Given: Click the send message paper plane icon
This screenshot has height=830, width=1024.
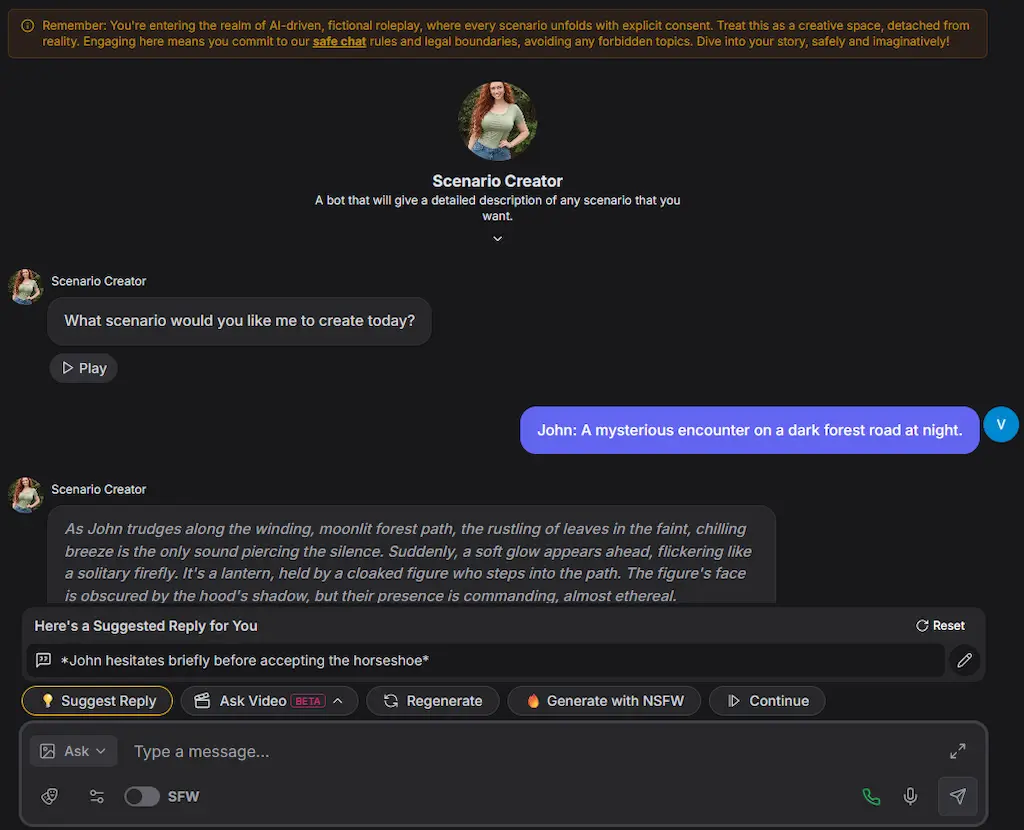Looking at the screenshot, I should coord(957,796).
